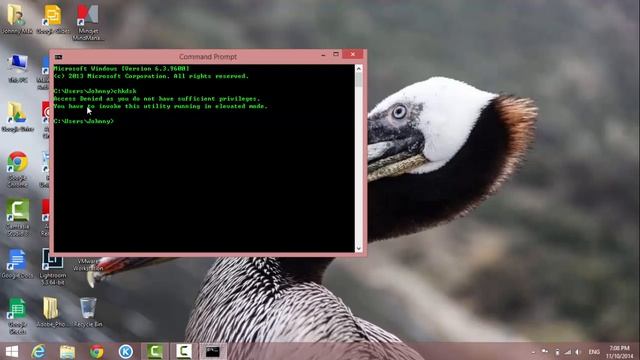The image size is (640, 360).
Task: Click the Command Prompt scrollbar down arrow
Action: [359, 248]
